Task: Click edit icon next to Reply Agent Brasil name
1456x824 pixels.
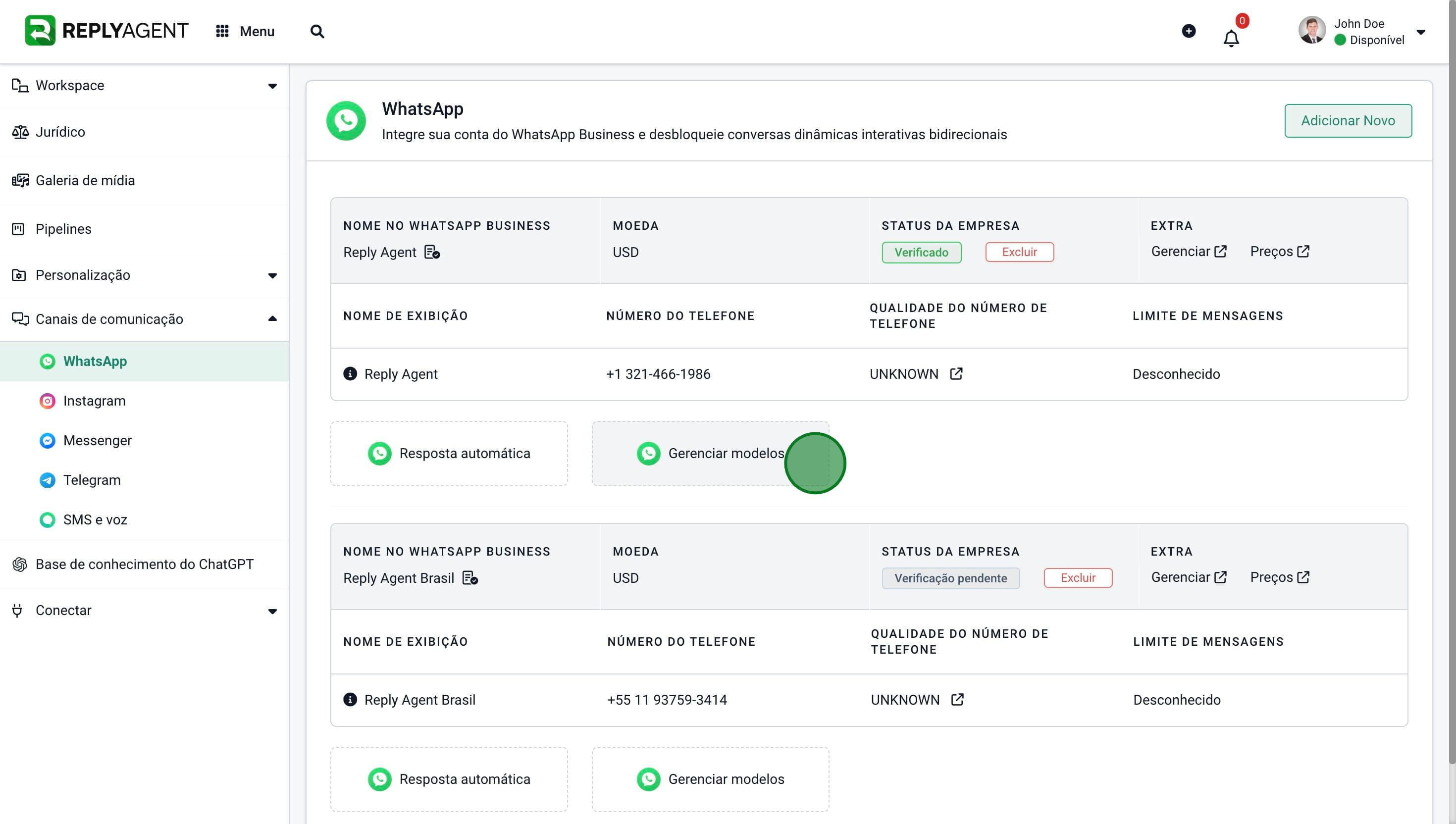Action: click(470, 578)
